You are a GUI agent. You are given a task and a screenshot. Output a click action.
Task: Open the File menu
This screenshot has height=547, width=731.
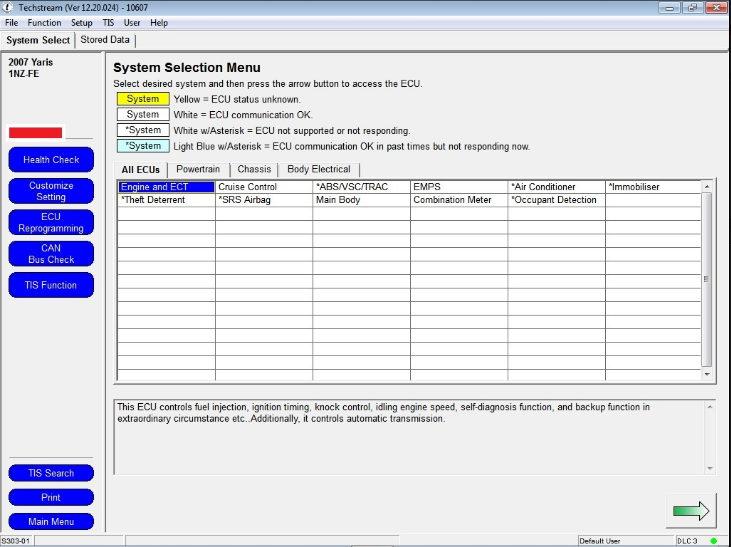(x=12, y=23)
